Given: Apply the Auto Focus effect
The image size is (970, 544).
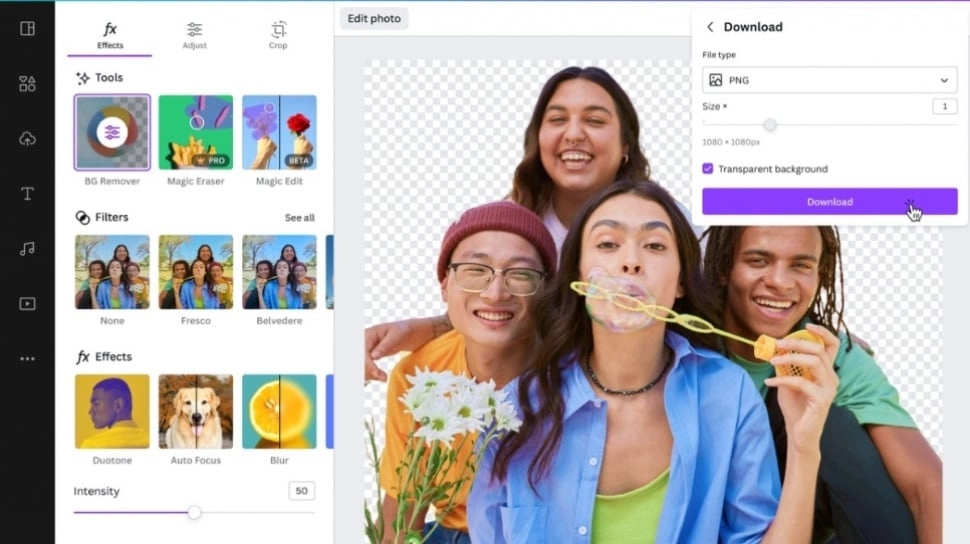Looking at the screenshot, I should click(x=195, y=412).
